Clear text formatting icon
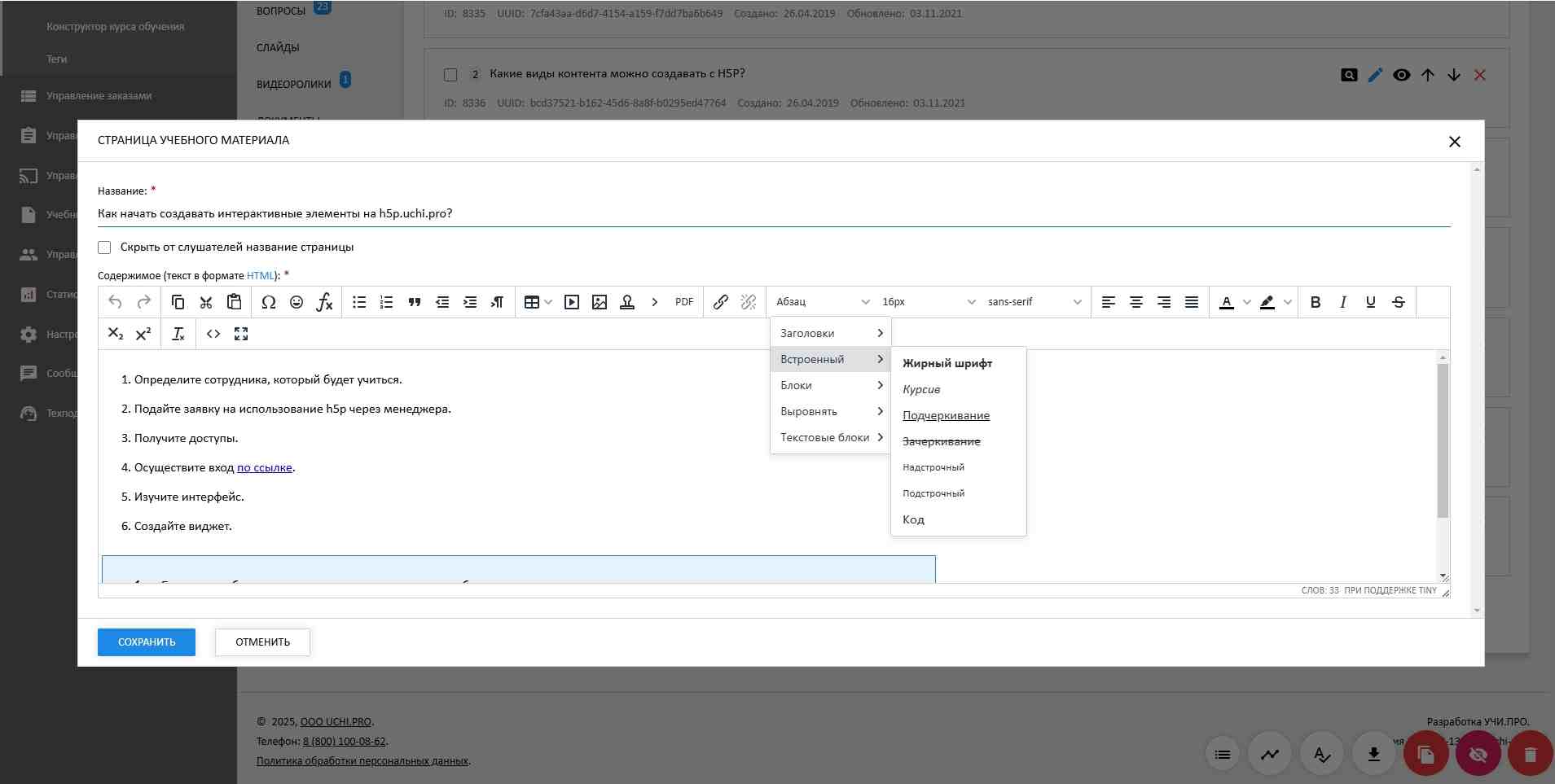1555x784 pixels. pos(178,334)
